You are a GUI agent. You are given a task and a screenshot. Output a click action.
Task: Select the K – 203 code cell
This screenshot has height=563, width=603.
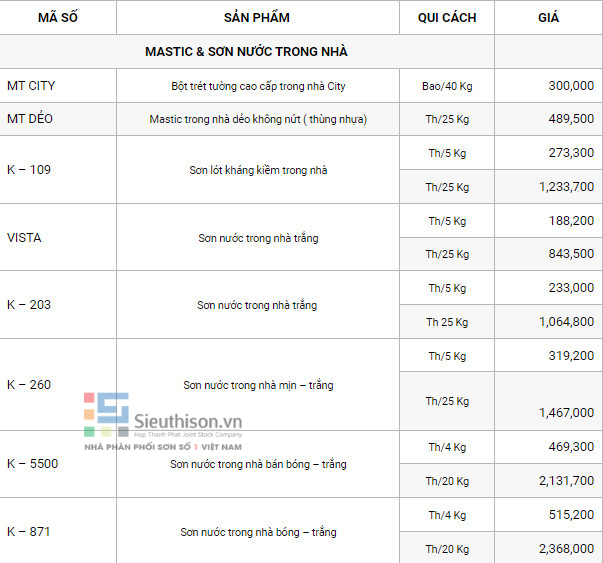point(58,305)
